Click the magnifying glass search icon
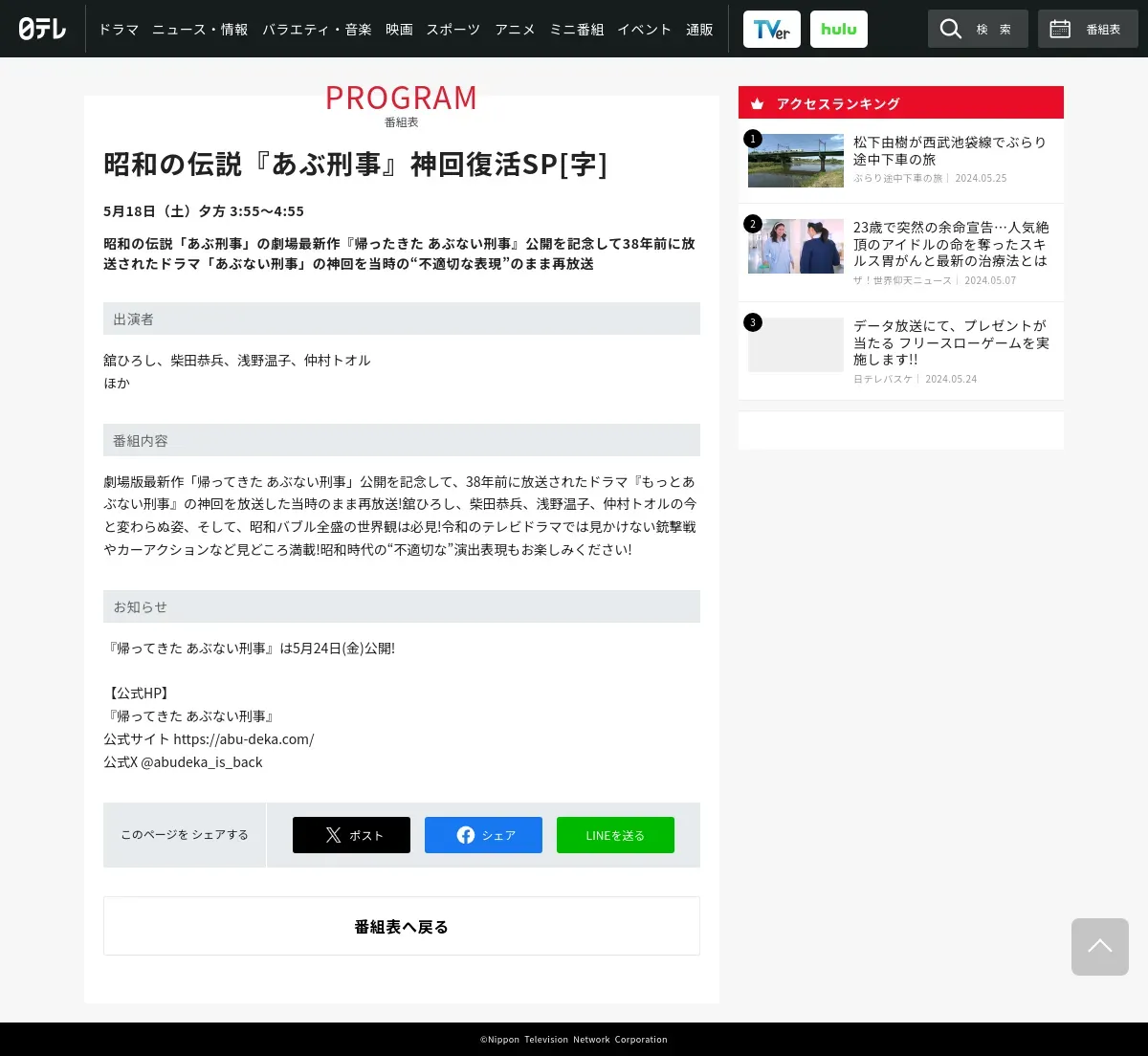This screenshot has height=1056, width=1148. [x=950, y=29]
